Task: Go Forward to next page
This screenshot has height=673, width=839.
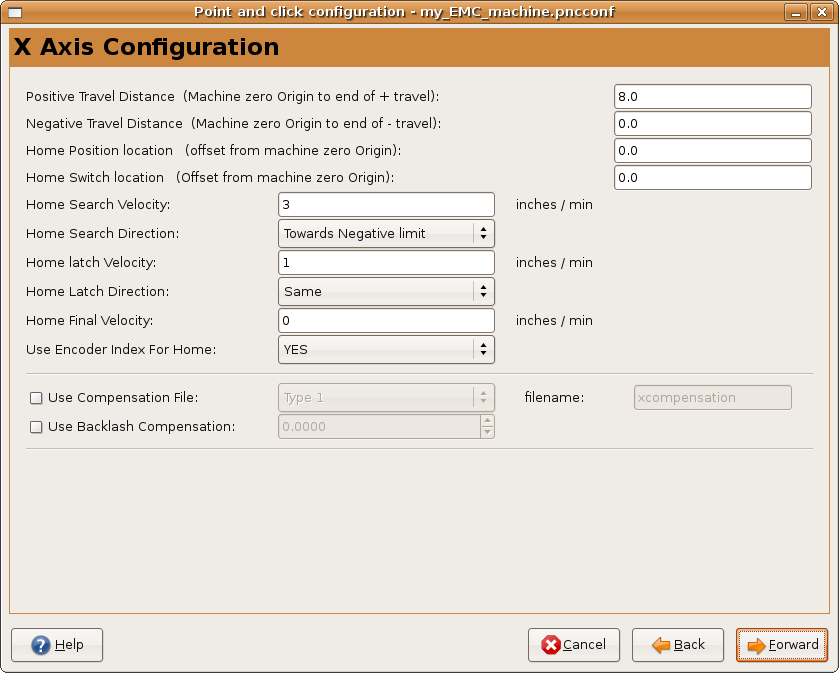Action: pos(782,645)
